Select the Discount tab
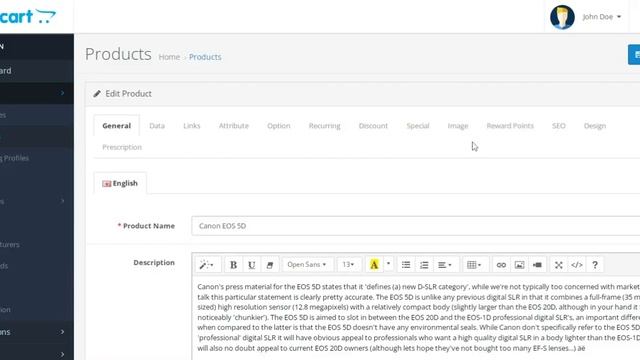Image resolution: width=640 pixels, height=360 pixels. [x=373, y=126]
